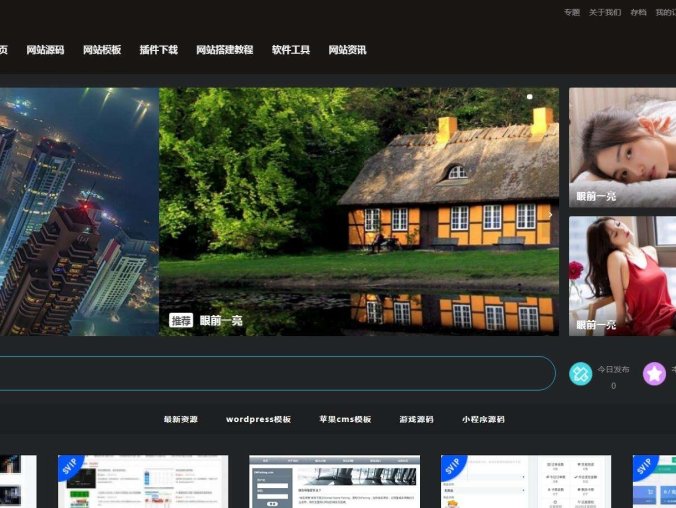Click the 专题 link in the top bar
676x508 pixels.
click(x=572, y=13)
